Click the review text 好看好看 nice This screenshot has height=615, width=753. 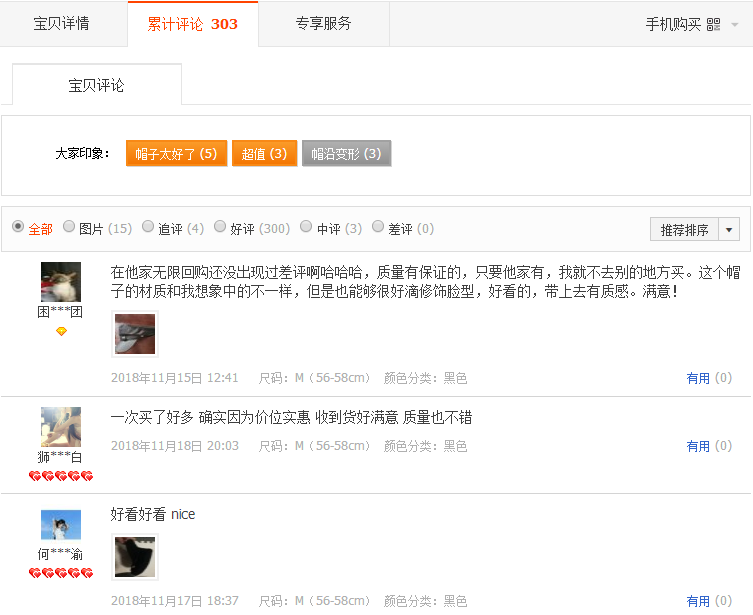tap(153, 514)
